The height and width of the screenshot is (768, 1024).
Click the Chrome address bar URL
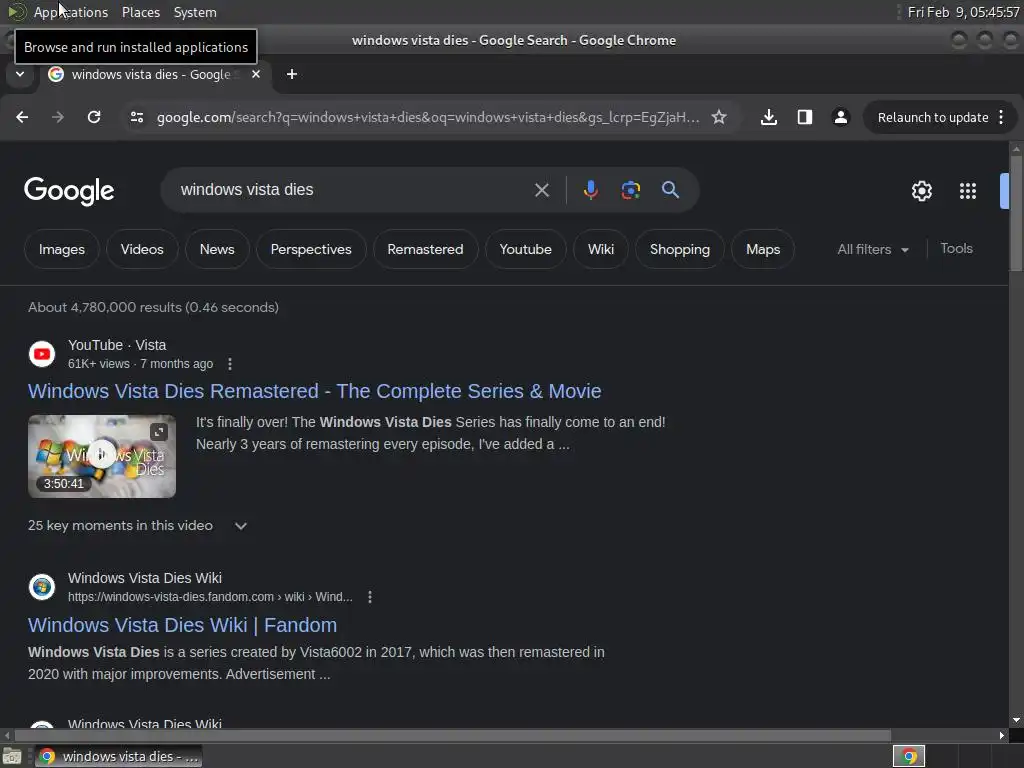pos(428,118)
